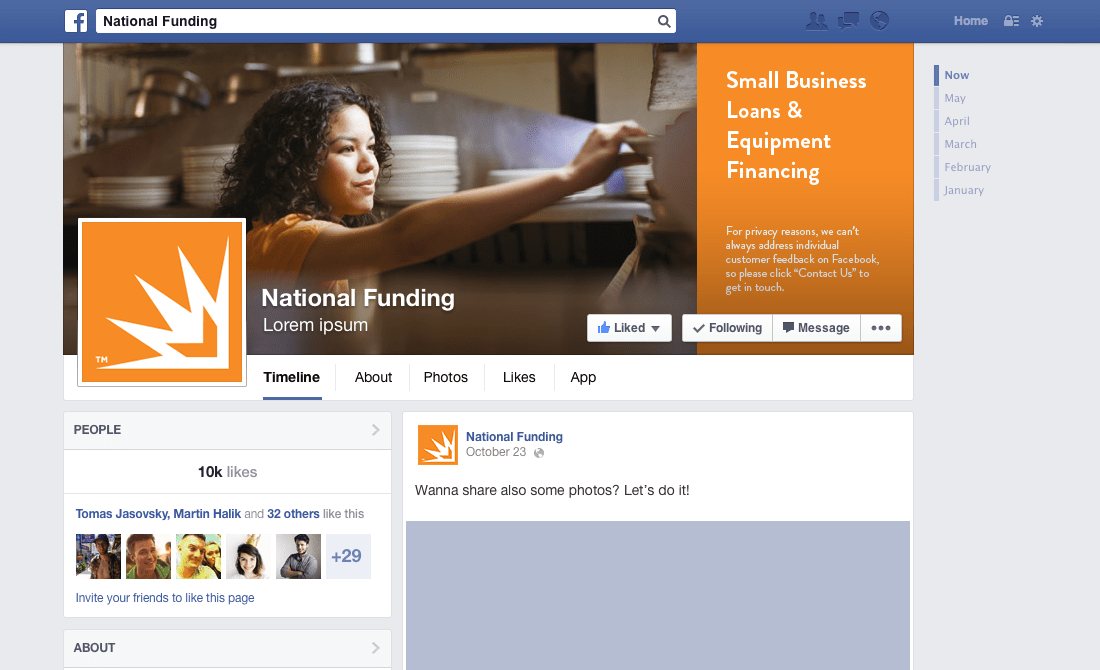The width and height of the screenshot is (1100, 670).
Task: Open the Liked dropdown menu
Action: coord(629,328)
